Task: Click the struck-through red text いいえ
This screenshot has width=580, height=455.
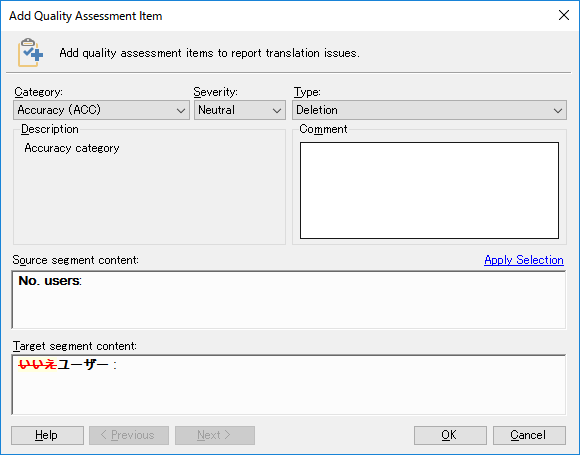Action: click(38, 365)
